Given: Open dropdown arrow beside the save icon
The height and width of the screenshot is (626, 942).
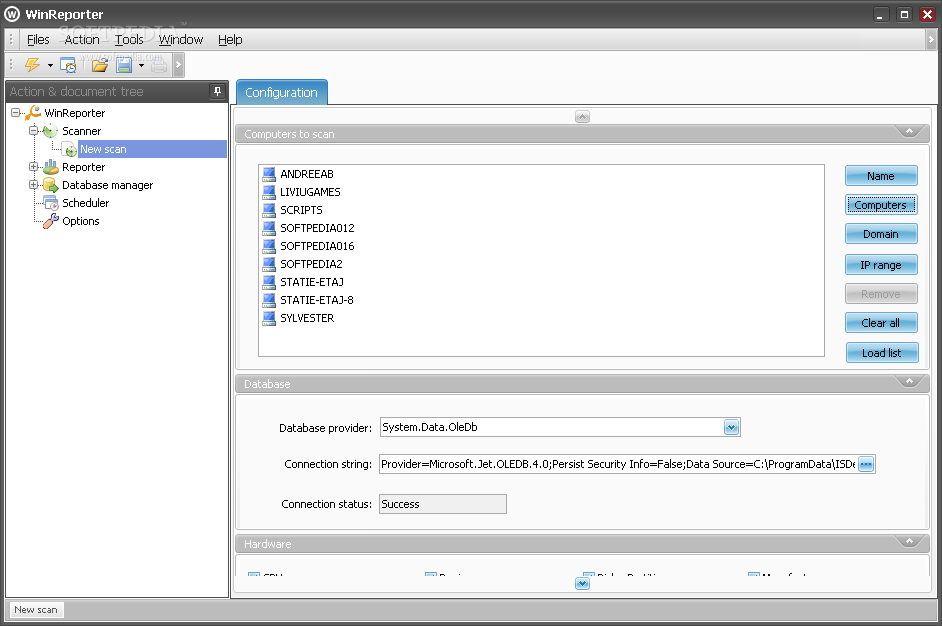Looking at the screenshot, I should coord(141,65).
